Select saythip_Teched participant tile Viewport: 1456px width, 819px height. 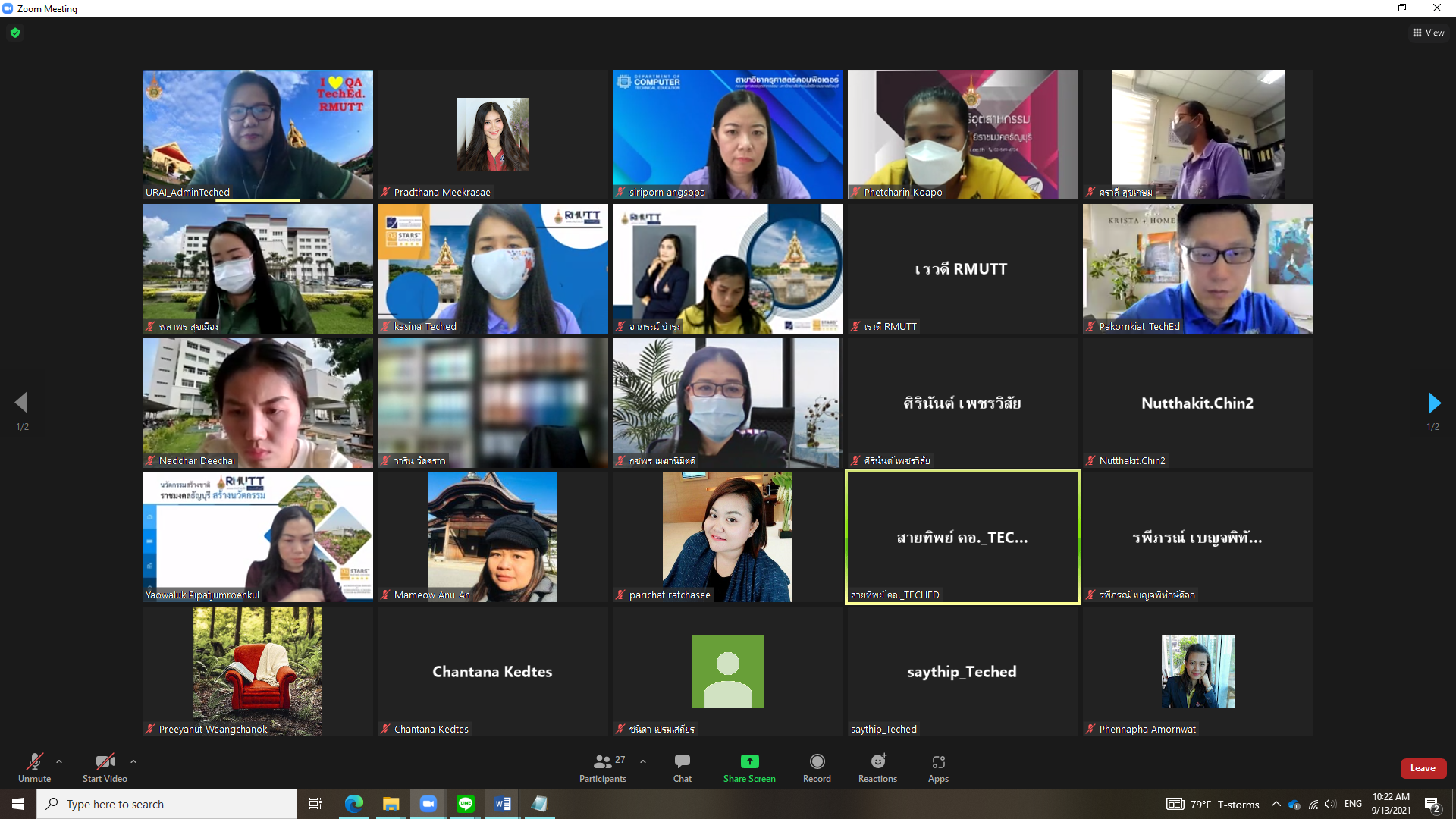(963, 671)
